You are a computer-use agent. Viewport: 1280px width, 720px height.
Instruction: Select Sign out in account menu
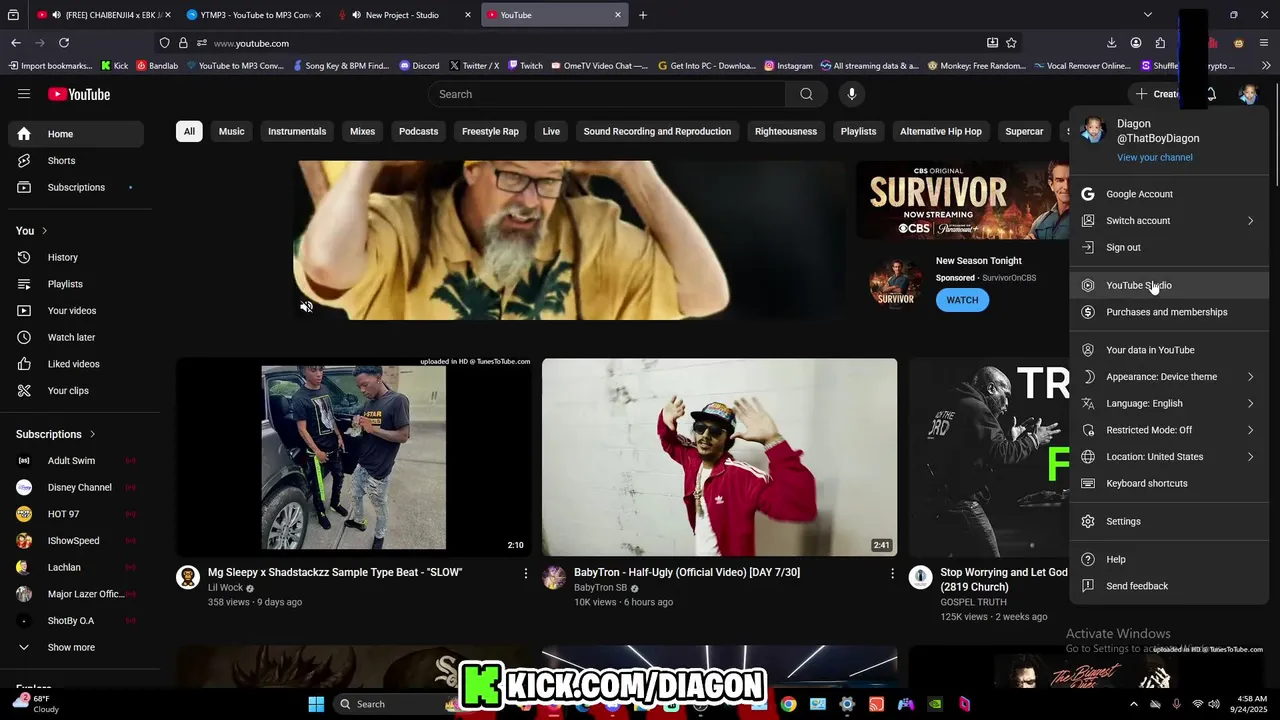point(1169,247)
